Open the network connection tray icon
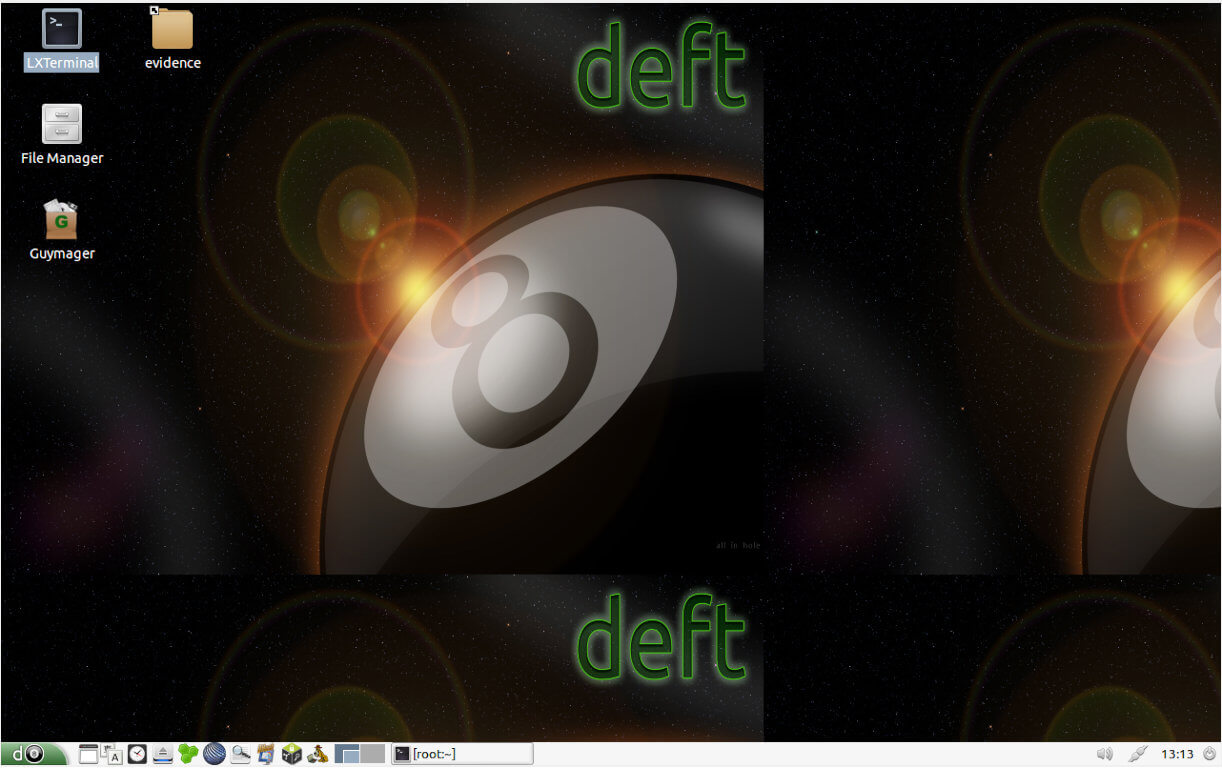1222x768 pixels. coord(1137,754)
